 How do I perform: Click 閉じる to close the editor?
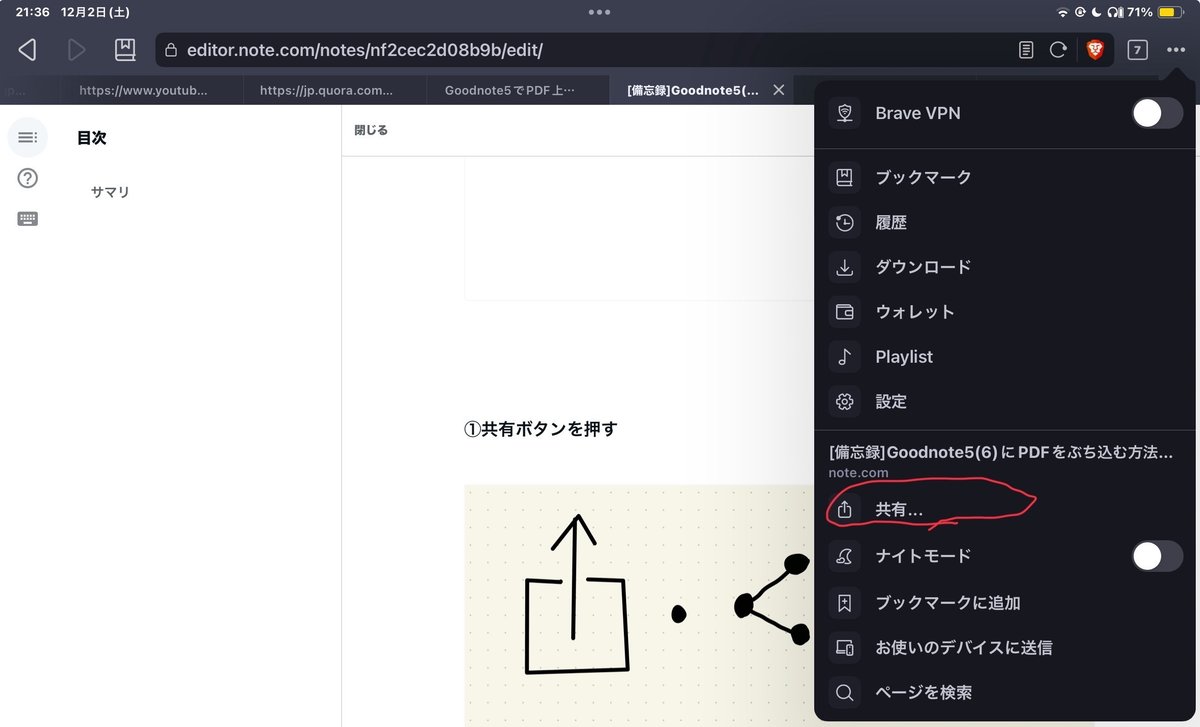pos(371,129)
